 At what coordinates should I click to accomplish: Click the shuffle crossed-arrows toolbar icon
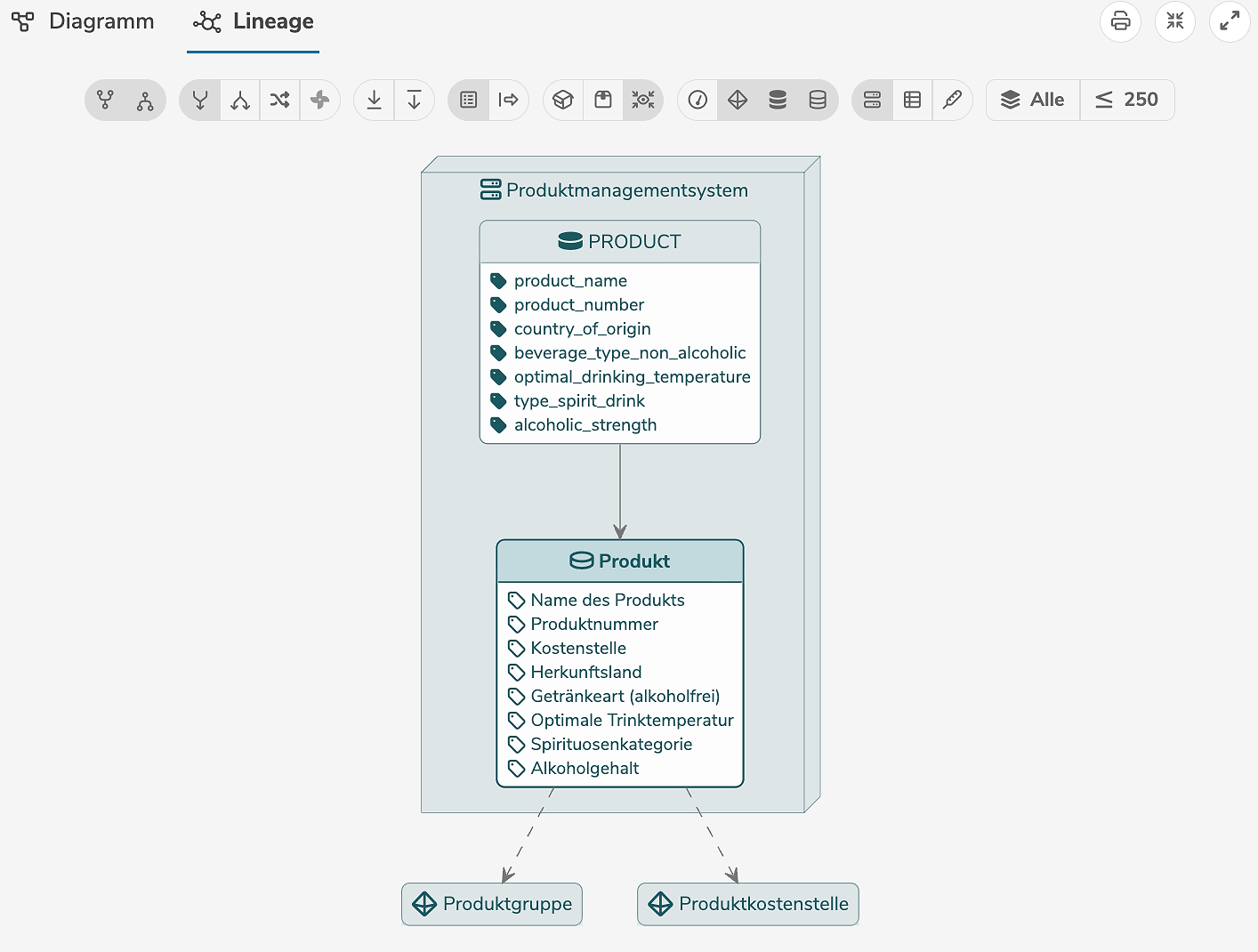point(279,100)
